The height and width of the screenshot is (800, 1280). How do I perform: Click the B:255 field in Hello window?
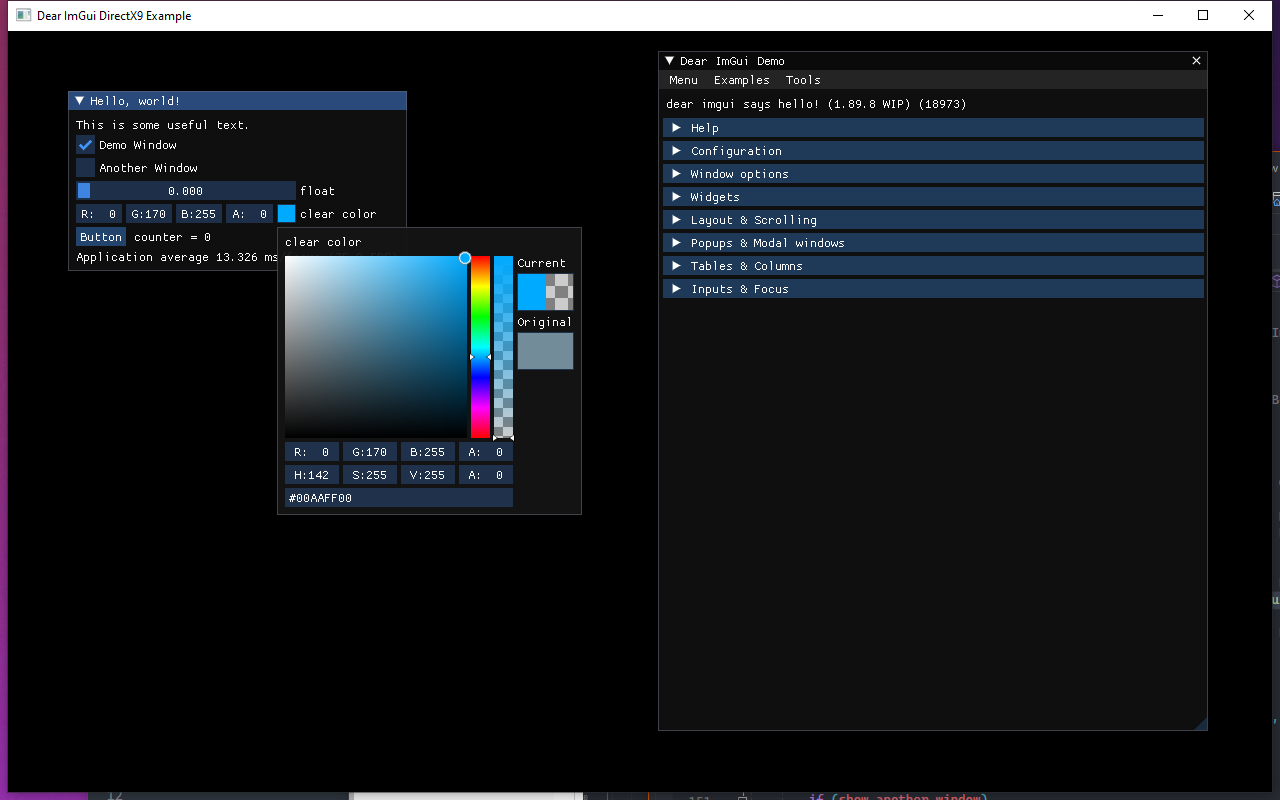199,214
